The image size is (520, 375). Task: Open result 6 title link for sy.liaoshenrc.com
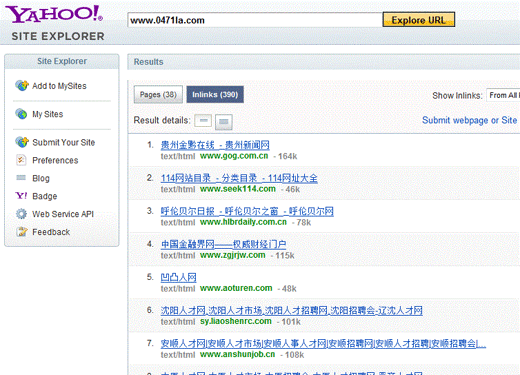tap(291, 311)
